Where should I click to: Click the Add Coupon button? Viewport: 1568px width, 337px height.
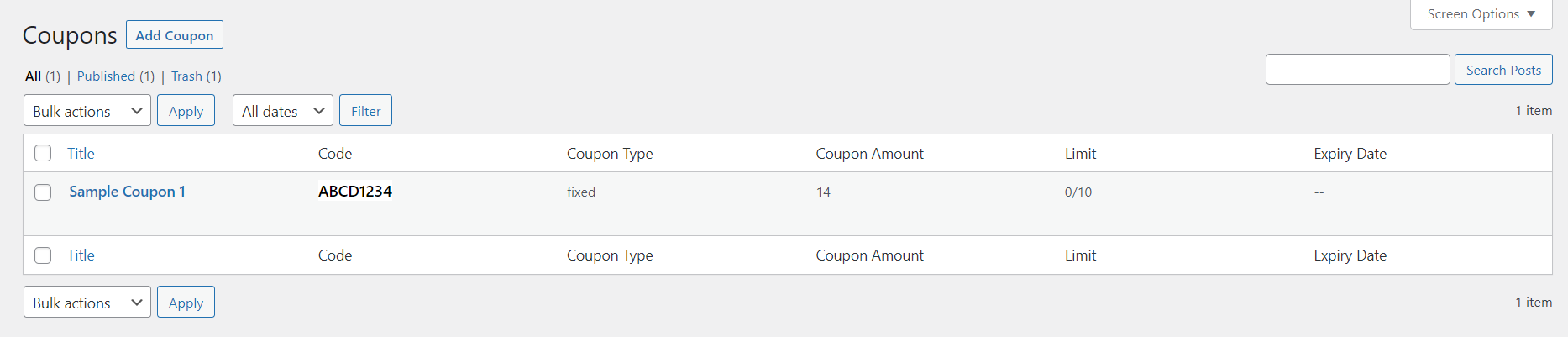point(175,35)
